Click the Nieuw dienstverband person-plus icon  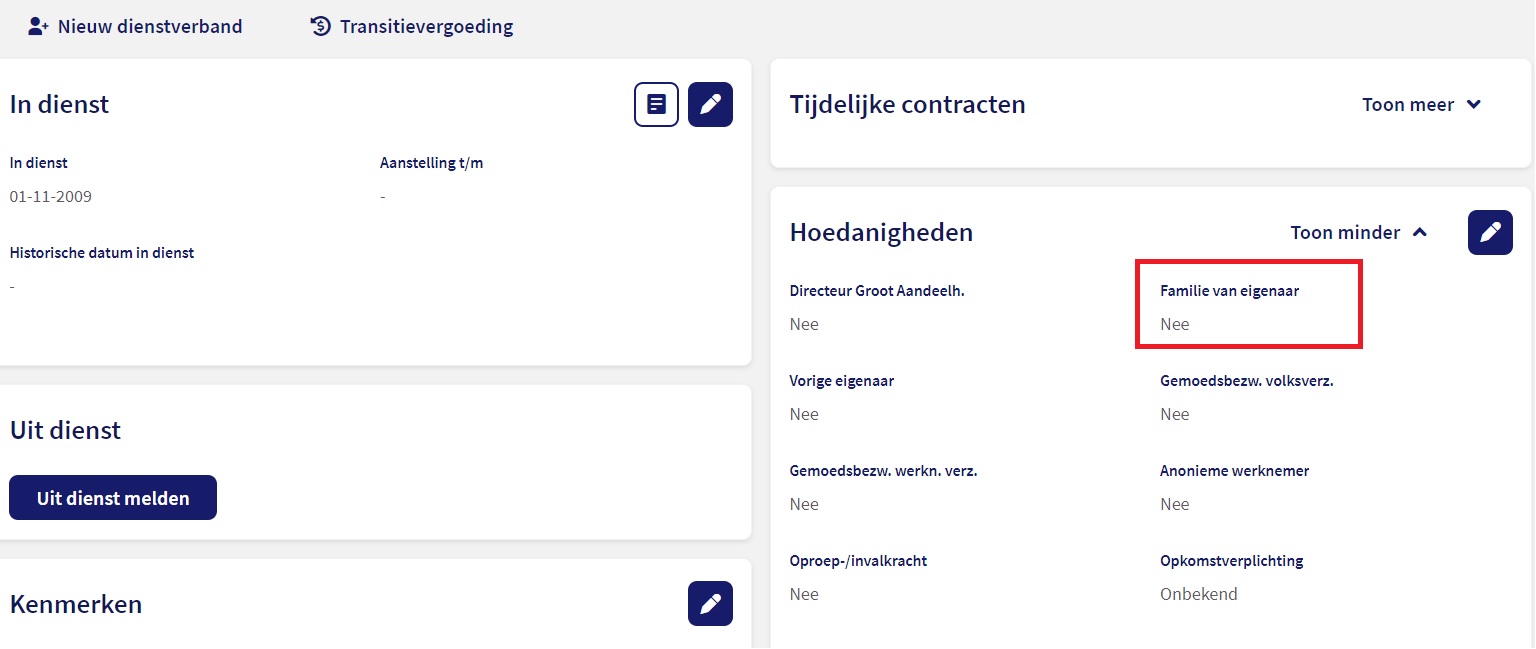point(38,27)
